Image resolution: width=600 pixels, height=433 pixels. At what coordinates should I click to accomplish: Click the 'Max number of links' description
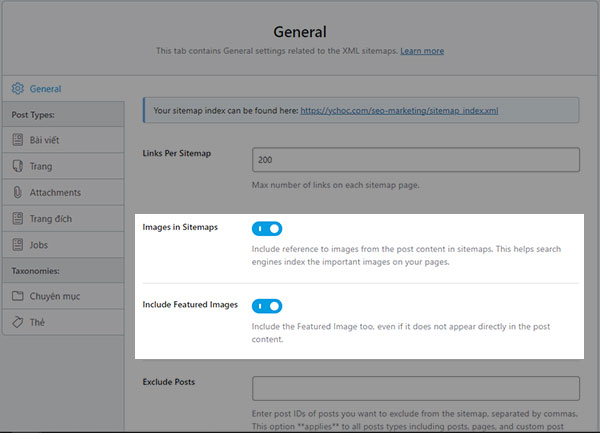click(336, 185)
